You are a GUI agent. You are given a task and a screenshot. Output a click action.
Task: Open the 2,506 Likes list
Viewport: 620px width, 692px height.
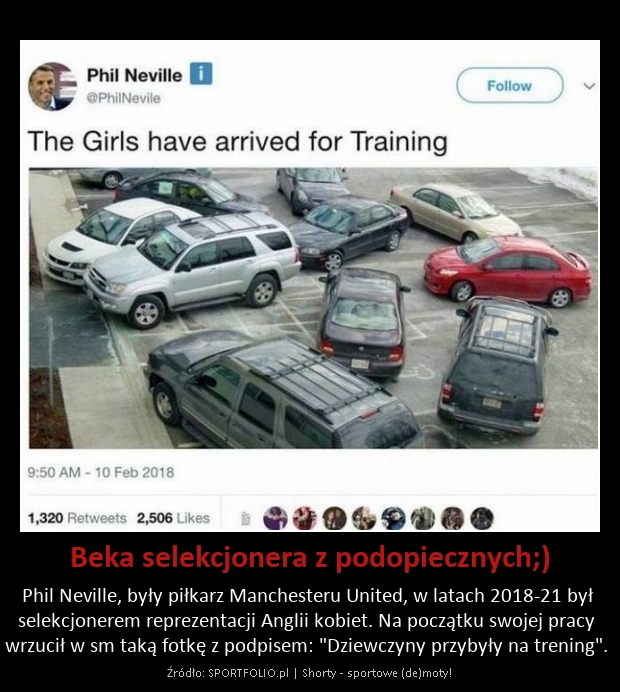(173, 518)
